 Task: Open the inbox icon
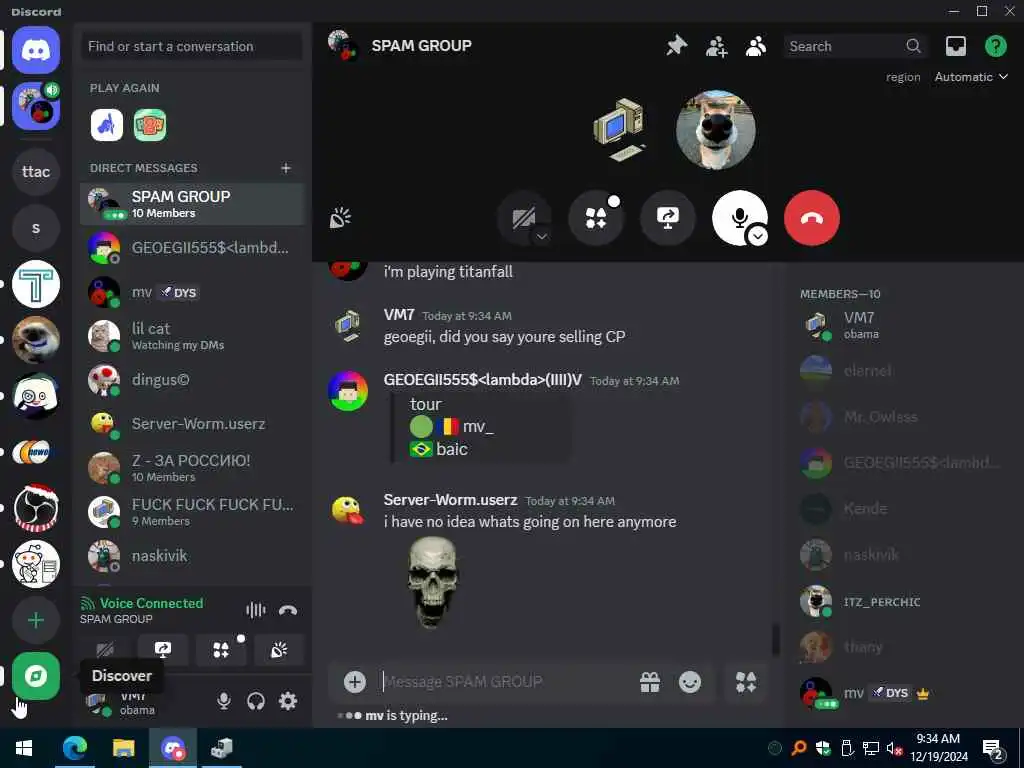click(x=955, y=46)
